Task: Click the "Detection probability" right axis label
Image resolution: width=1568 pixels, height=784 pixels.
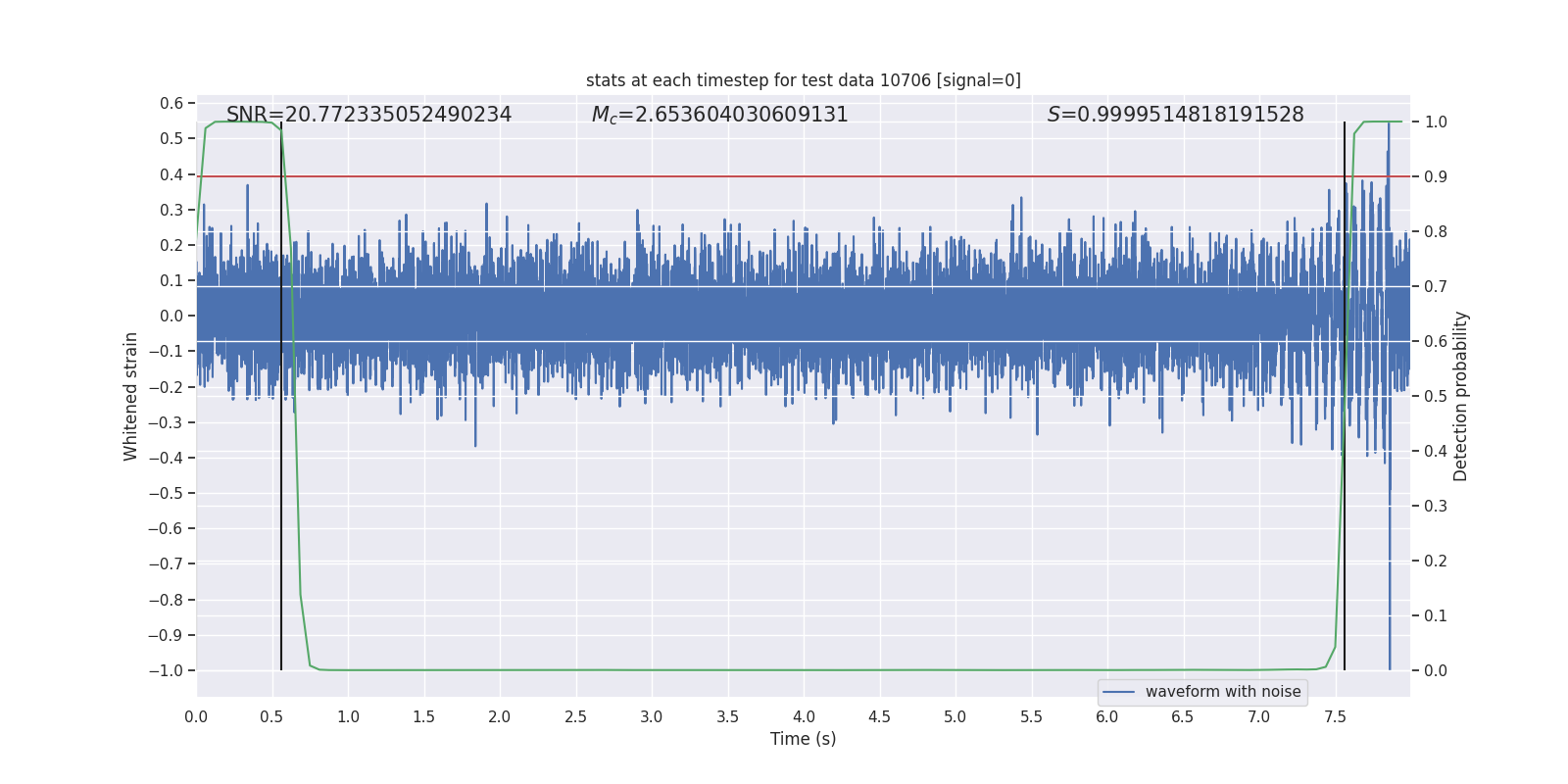Action: tap(1461, 396)
